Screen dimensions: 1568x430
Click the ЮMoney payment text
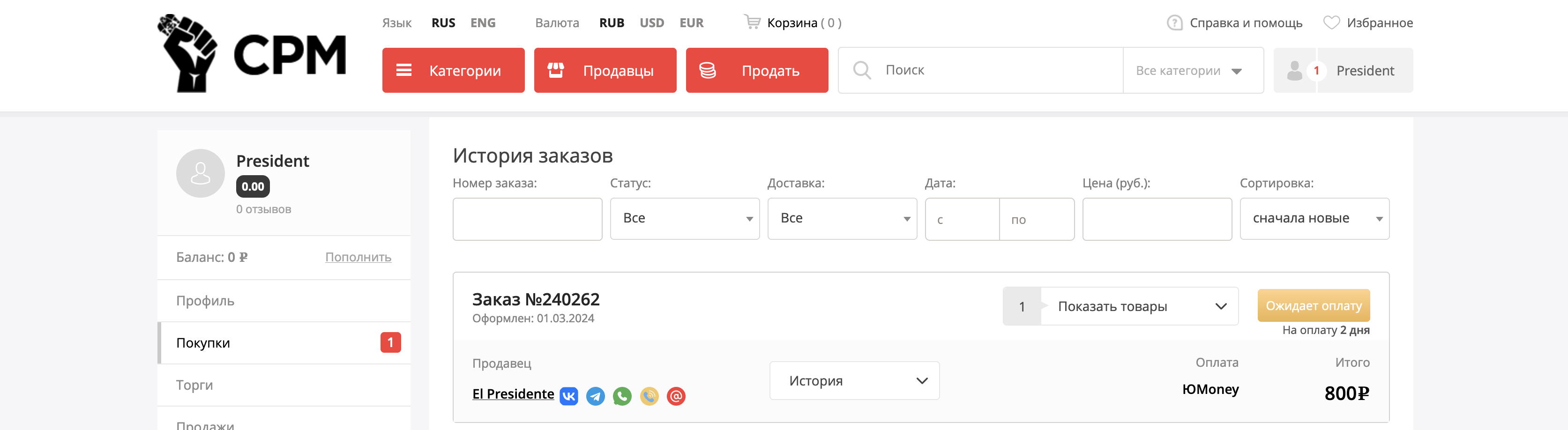(1210, 389)
